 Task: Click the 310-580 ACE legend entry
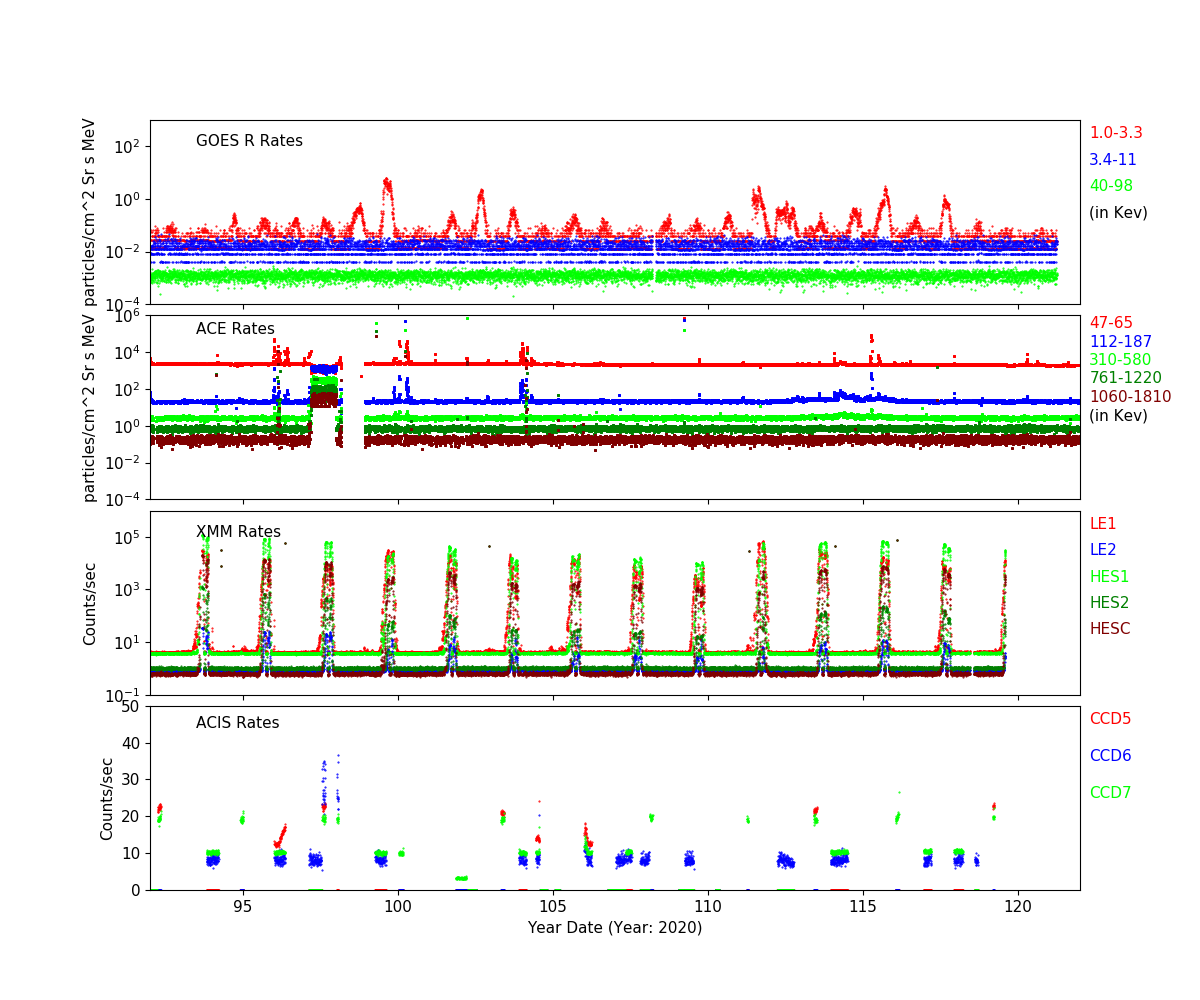(x=1120, y=360)
